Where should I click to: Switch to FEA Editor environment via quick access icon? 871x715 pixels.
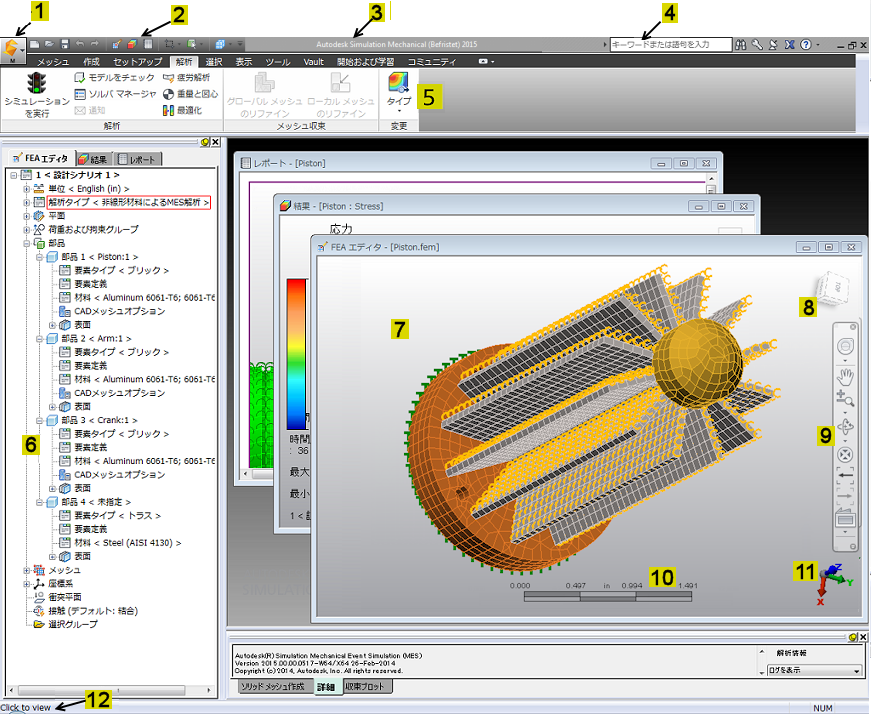(x=116, y=44)
